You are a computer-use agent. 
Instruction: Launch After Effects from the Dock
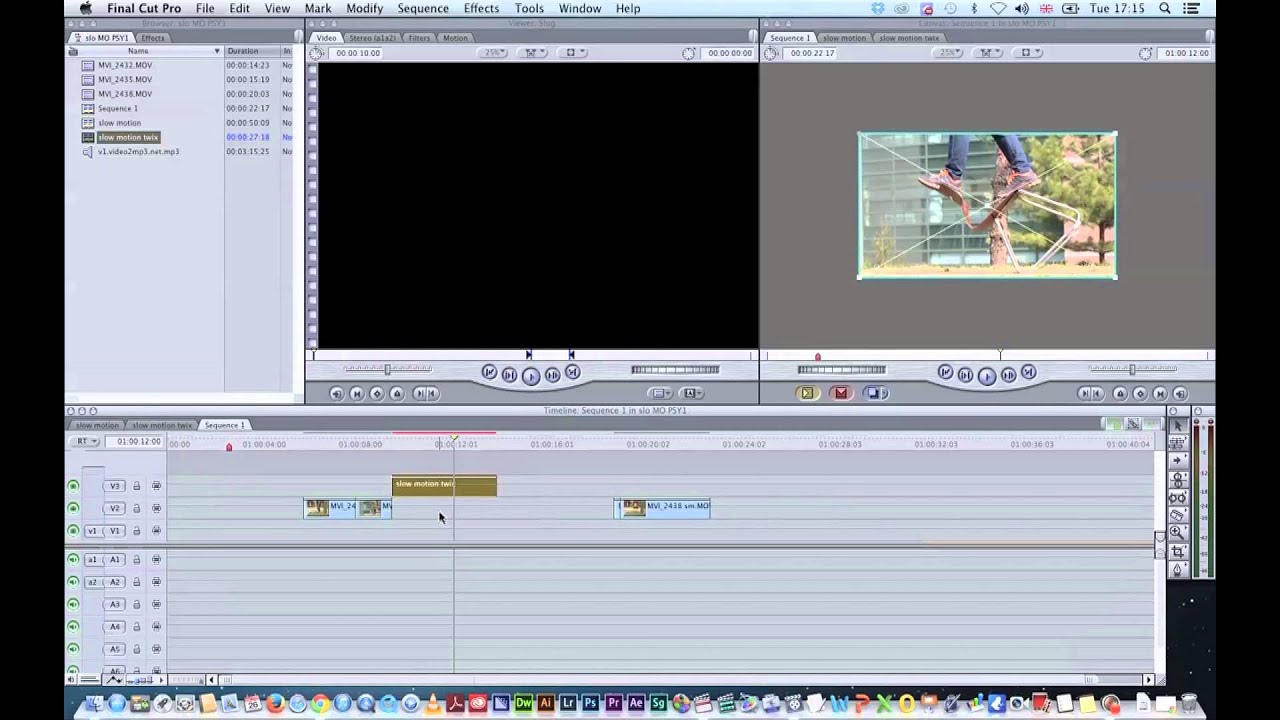click(x=636, y=704)
